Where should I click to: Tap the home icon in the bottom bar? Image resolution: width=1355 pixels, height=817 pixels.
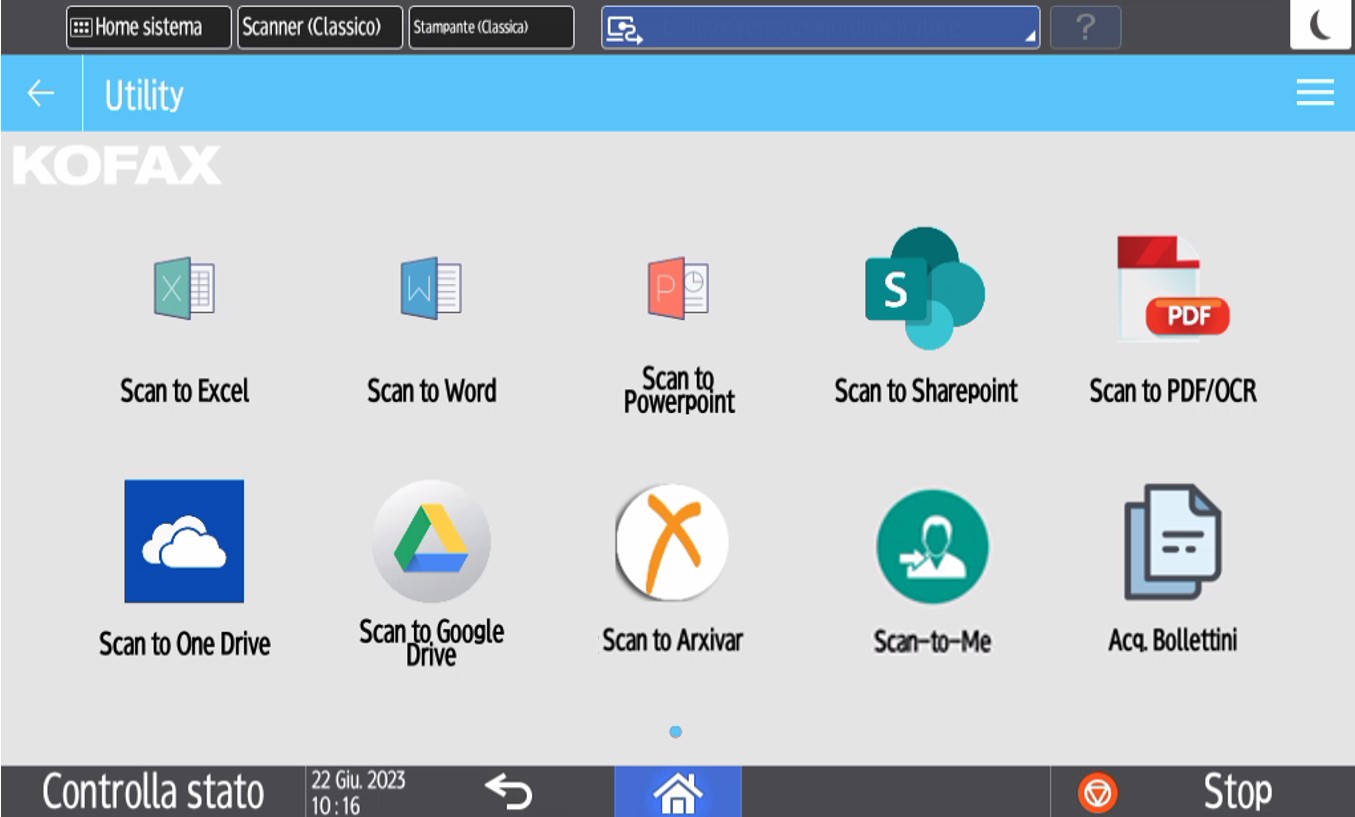pyautogui.click(x=678, y=792)
